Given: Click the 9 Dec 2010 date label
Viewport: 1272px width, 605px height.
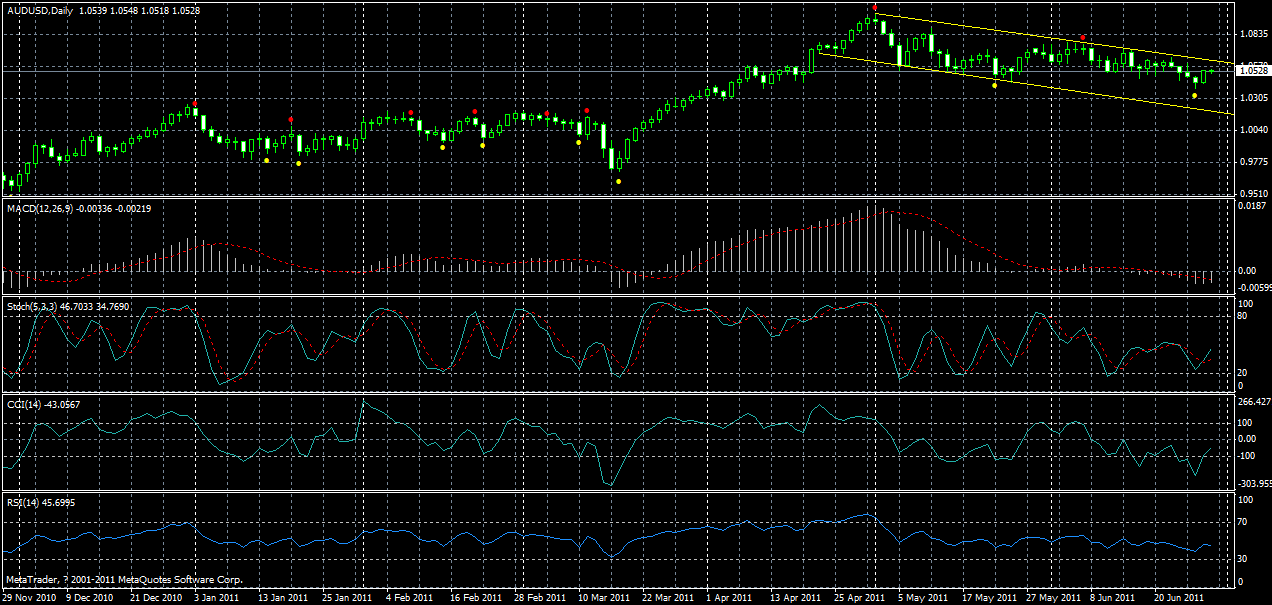Looking at the screenshot, I should [x=90, y=597].
